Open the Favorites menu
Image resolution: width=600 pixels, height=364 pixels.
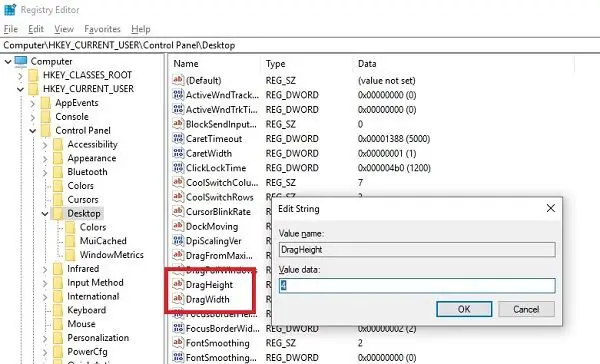coord(102,29)
